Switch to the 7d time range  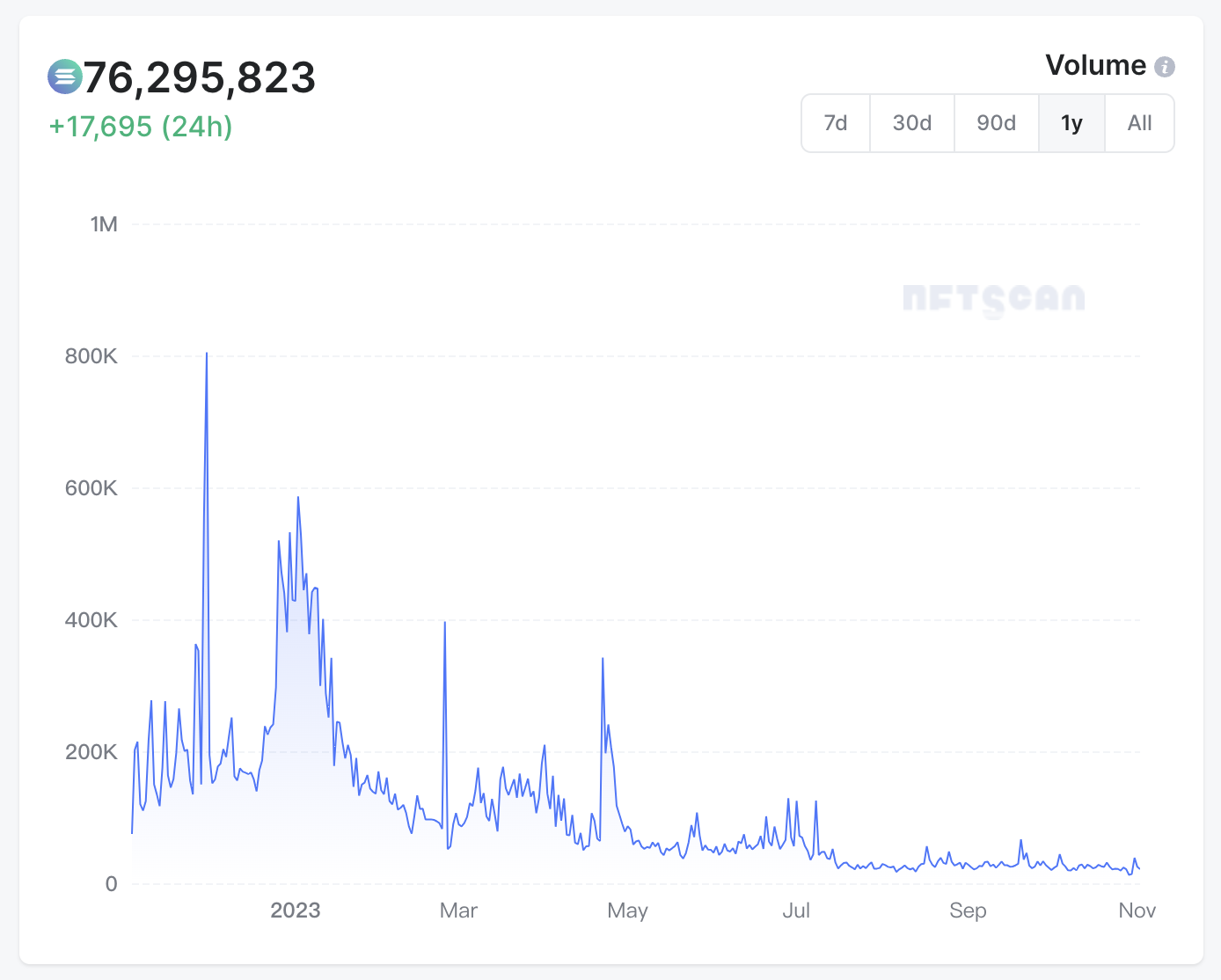click(836, 123)
